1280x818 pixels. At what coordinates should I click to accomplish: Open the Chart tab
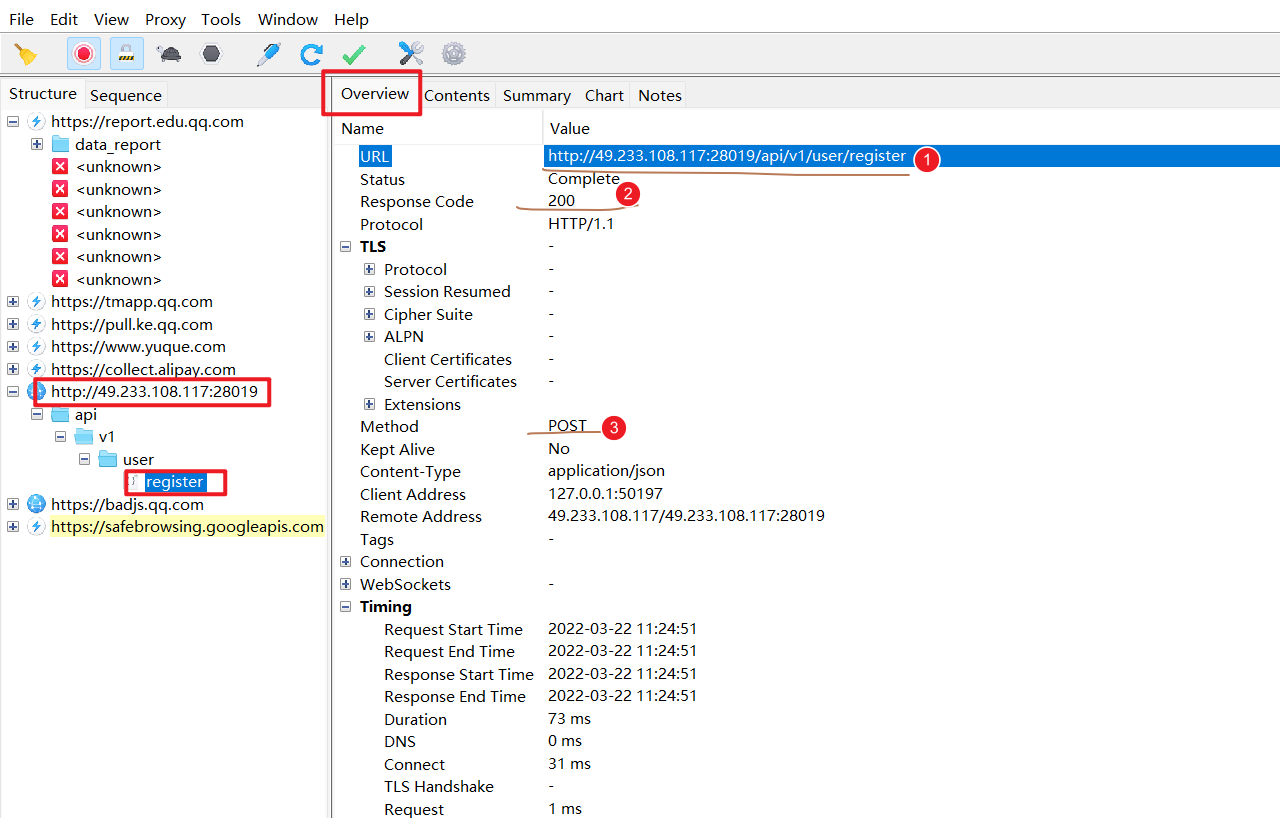coord(604,95)
